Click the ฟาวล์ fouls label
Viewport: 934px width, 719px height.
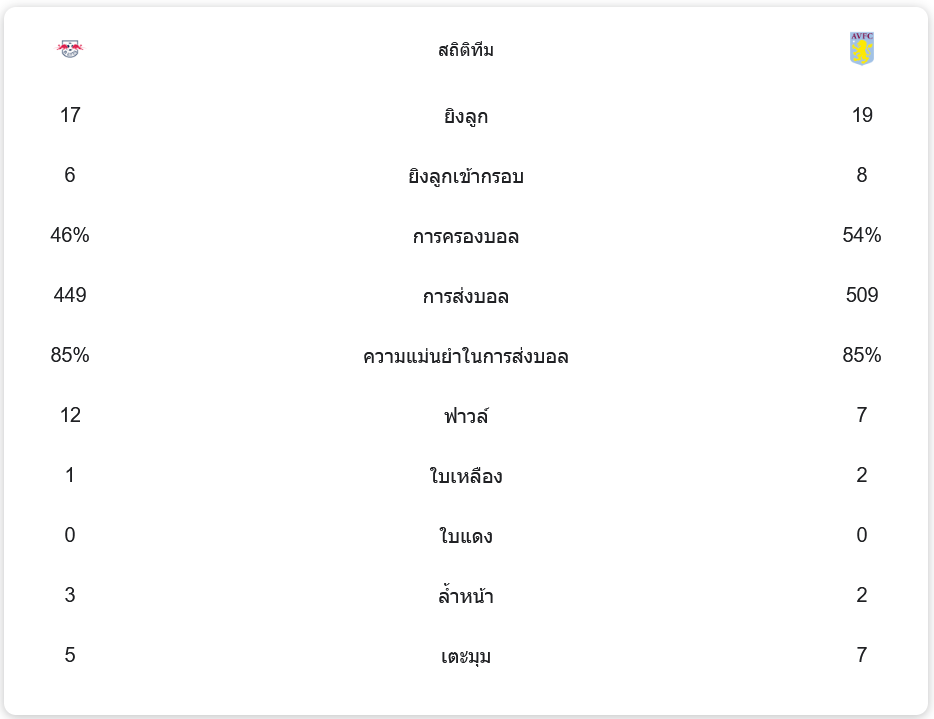(x=466, y=416)
